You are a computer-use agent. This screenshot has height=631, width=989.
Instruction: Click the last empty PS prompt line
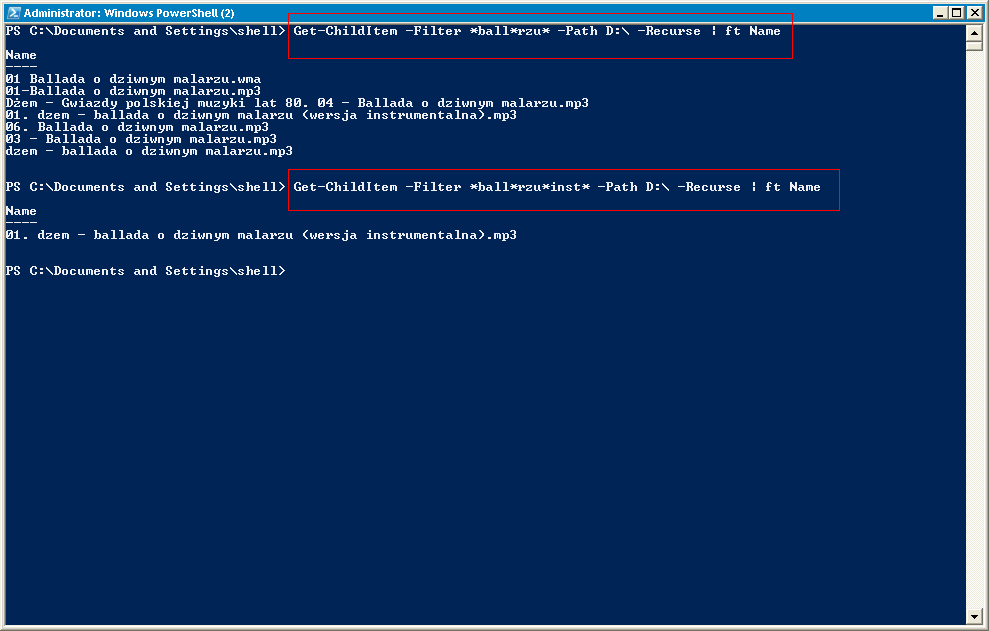pos(145,271)
